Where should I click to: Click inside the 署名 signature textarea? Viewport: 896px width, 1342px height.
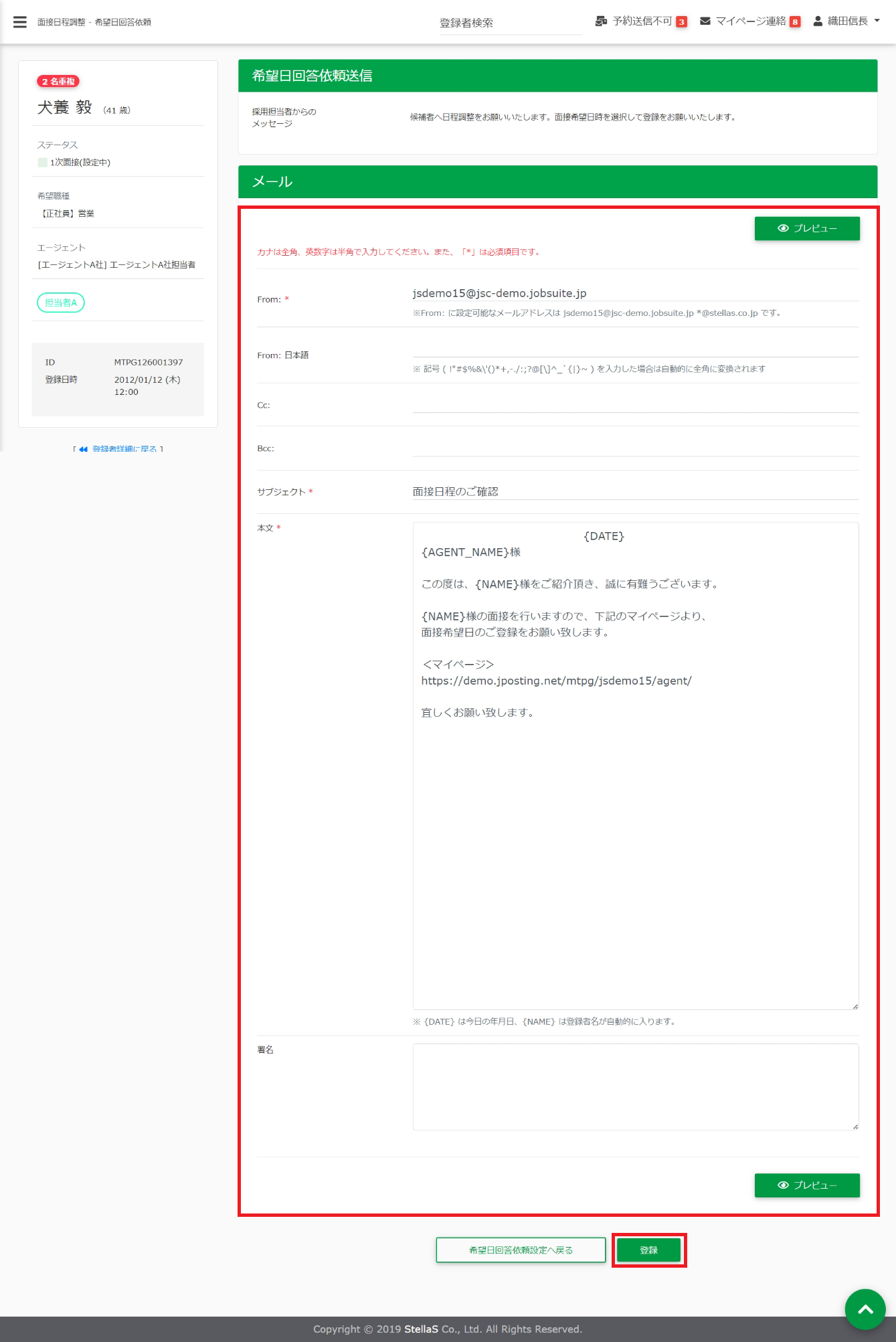point(634,1086)
